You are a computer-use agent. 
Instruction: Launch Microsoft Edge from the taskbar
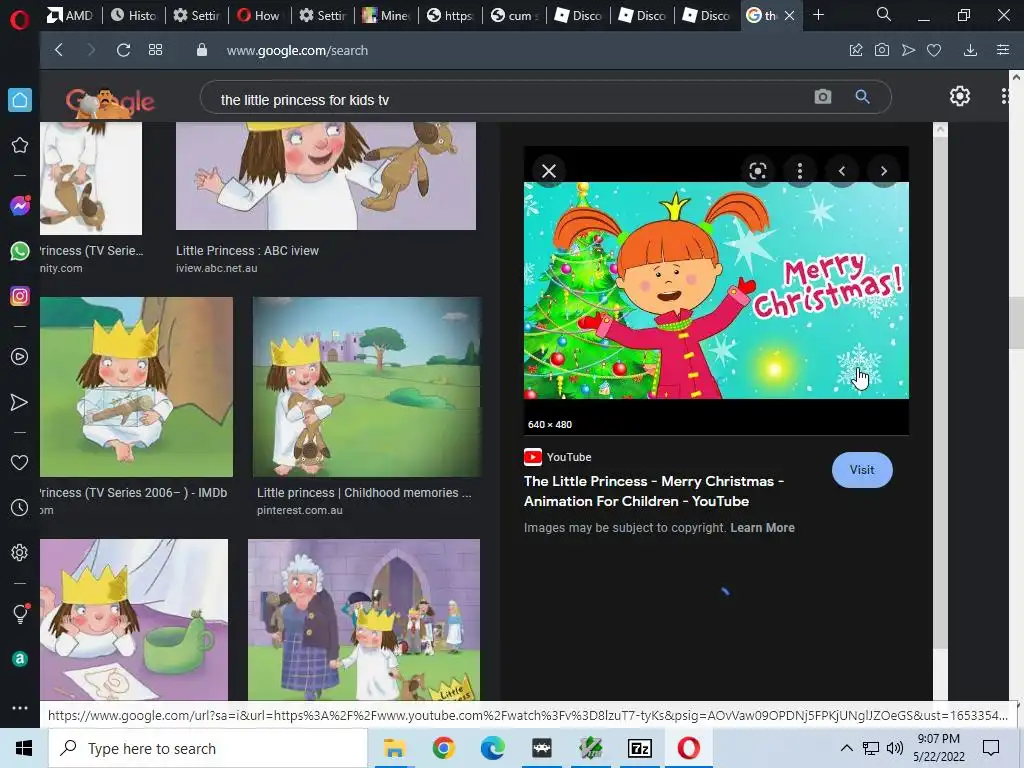[x=492, y=748]
